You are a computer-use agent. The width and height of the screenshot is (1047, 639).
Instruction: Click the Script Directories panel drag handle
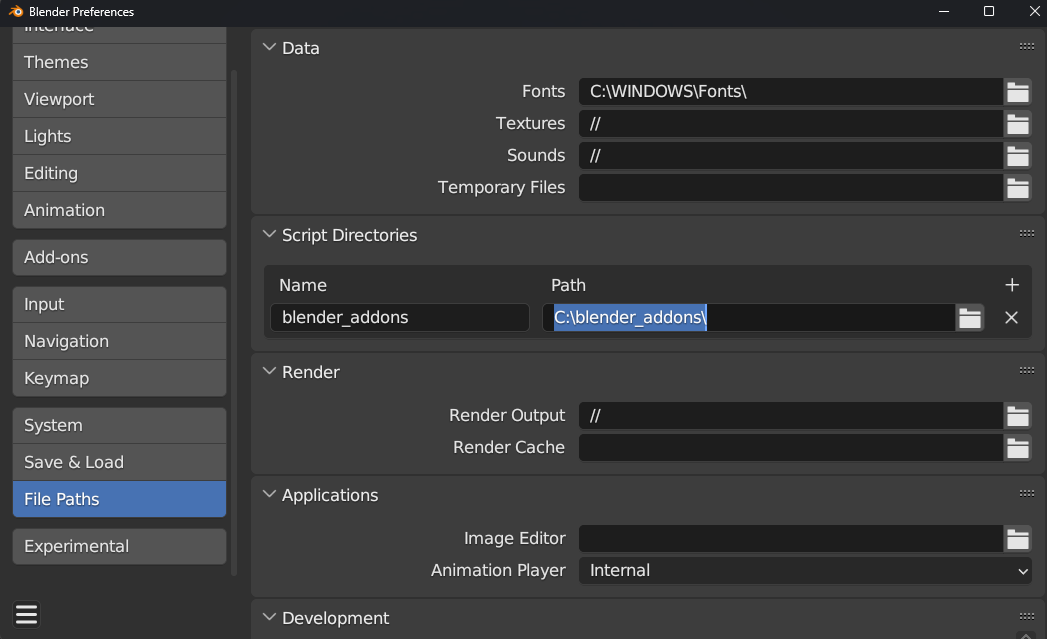1027,234
